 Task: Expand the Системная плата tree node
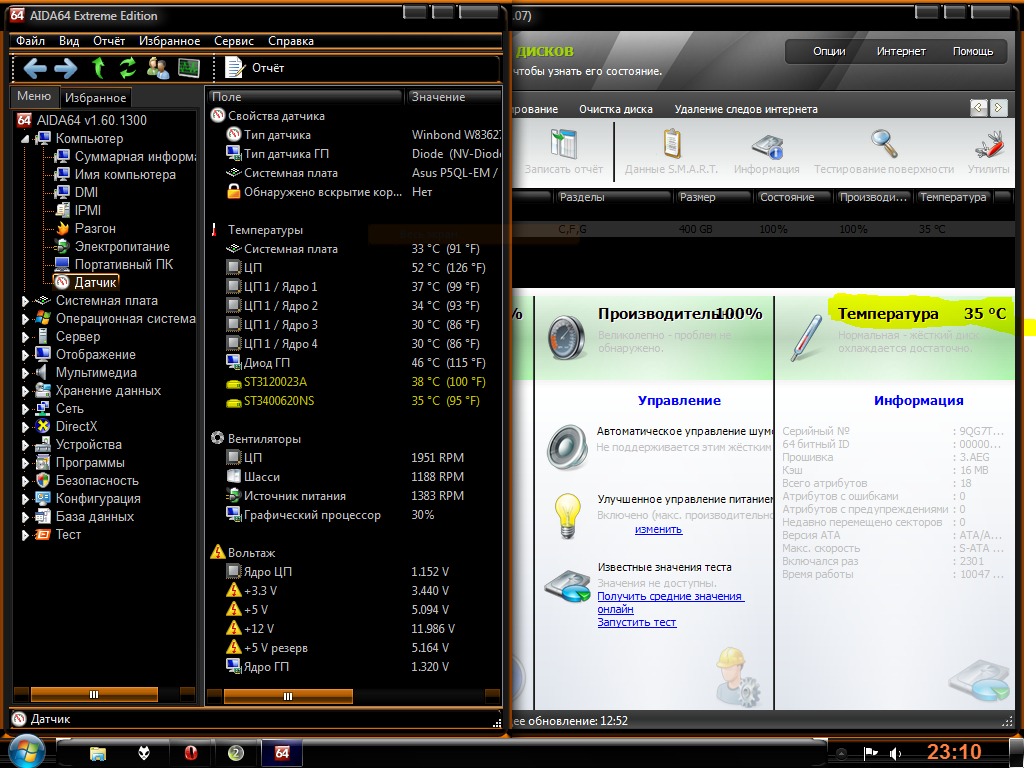coord(25,301)
